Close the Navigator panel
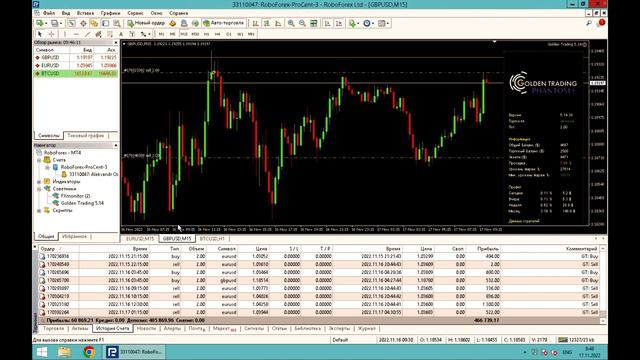 [x=116, y=145]
